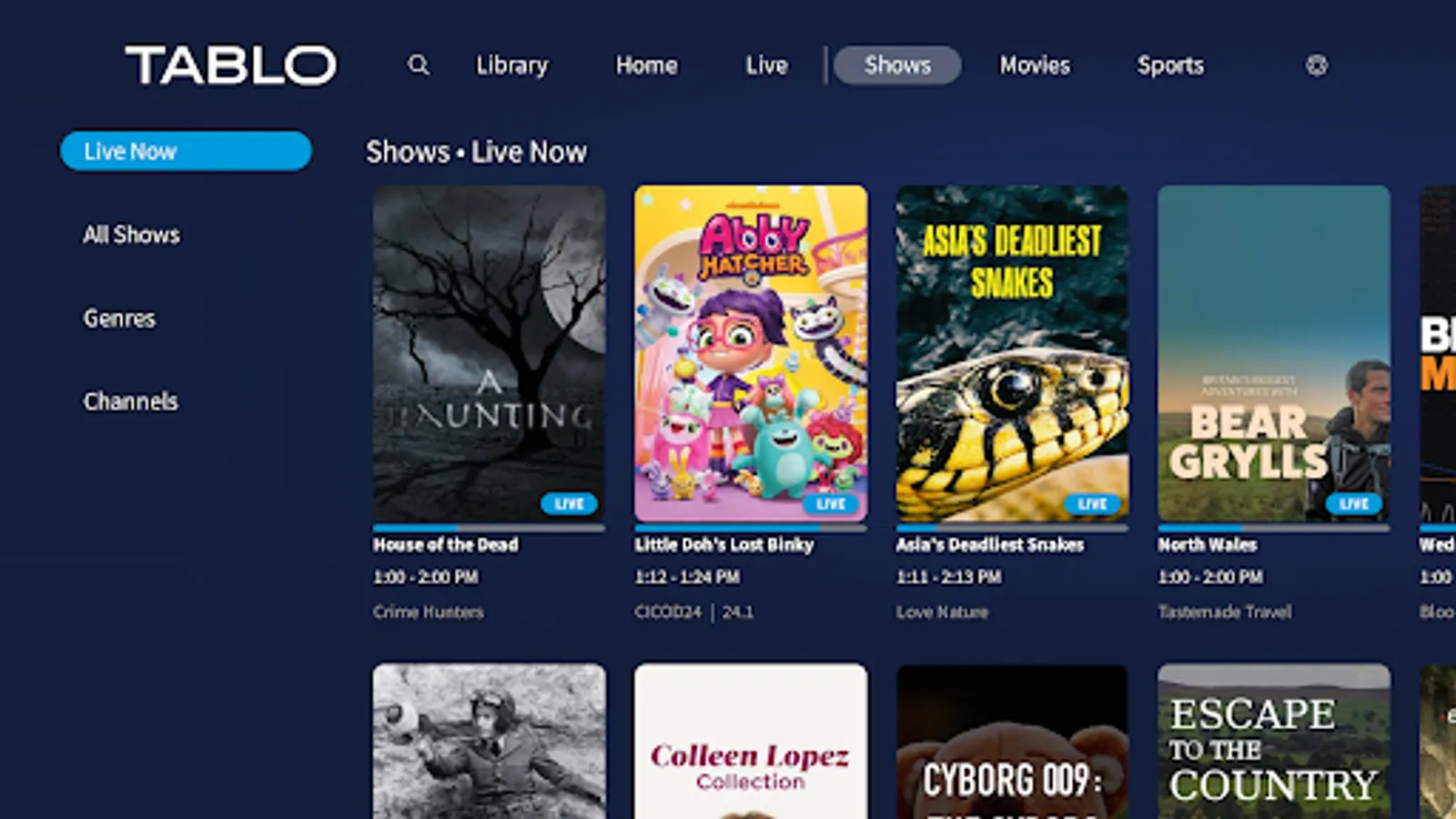The image size is (1456, 819).
Task: Click the 'Crime Hunters' channel name
Action: 429,612
